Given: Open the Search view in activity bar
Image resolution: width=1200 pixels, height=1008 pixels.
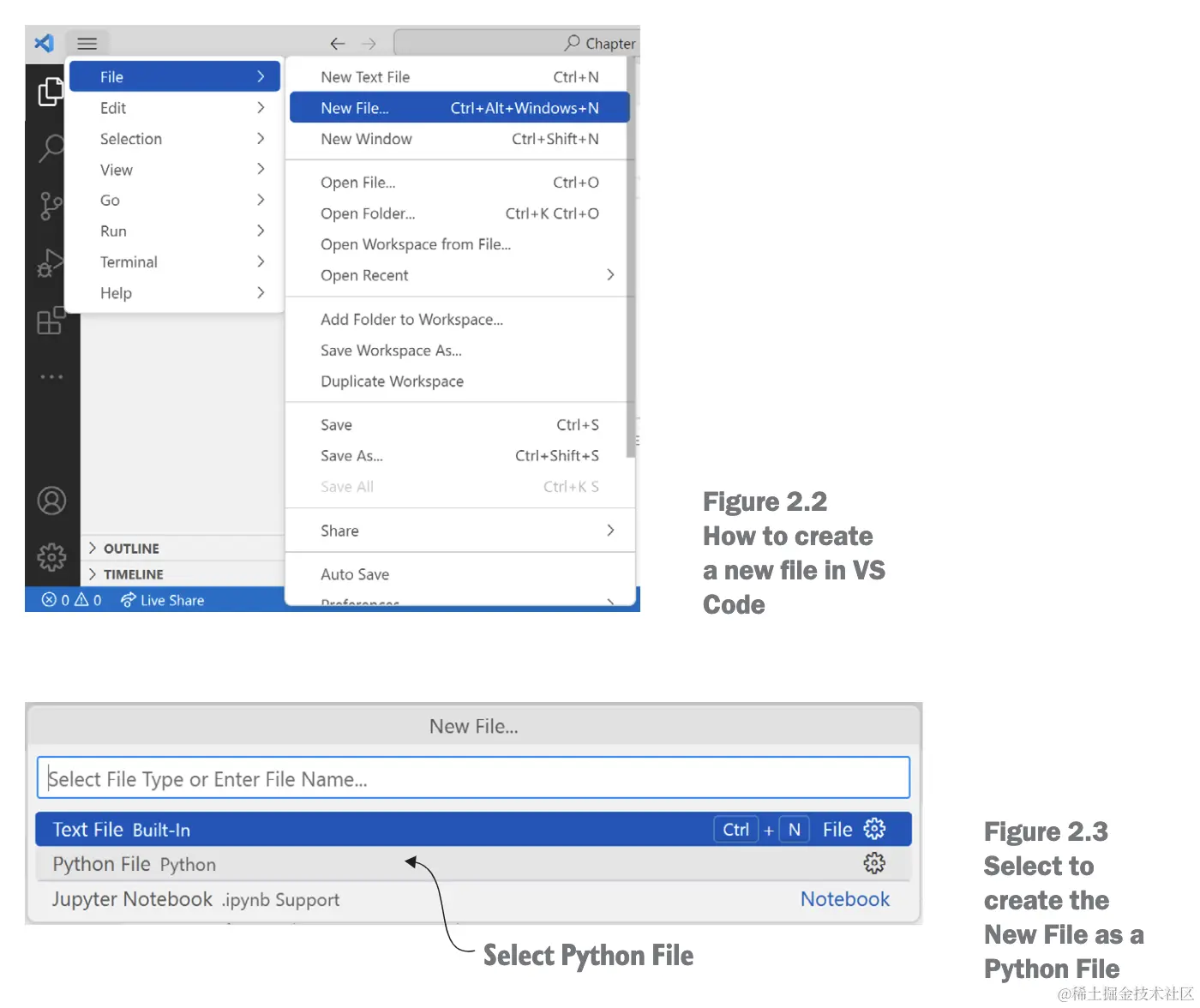Looking at the screenshot, I should (x=51, y=147).
